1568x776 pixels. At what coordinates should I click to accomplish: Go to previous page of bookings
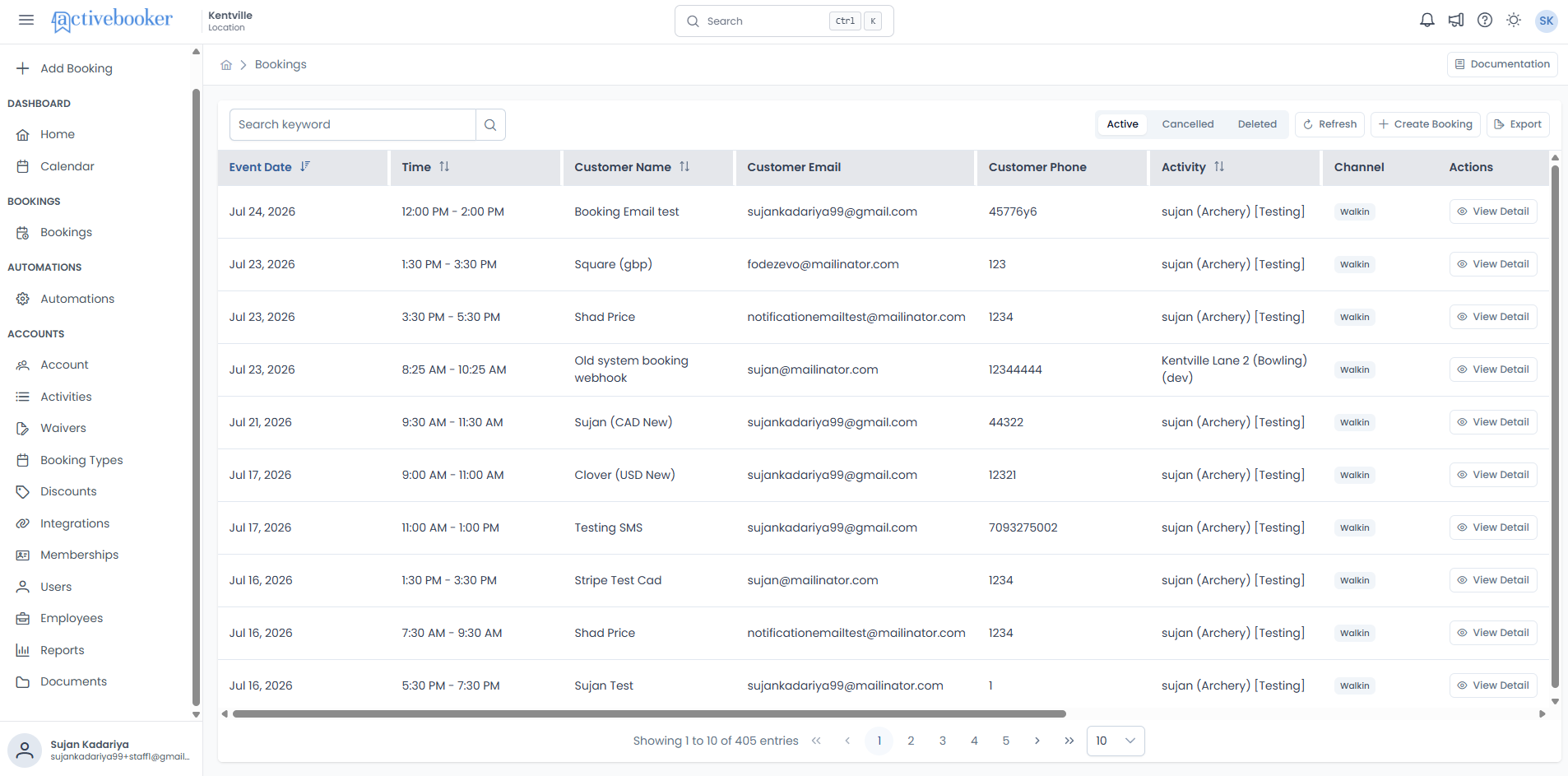tap(847, 741)
